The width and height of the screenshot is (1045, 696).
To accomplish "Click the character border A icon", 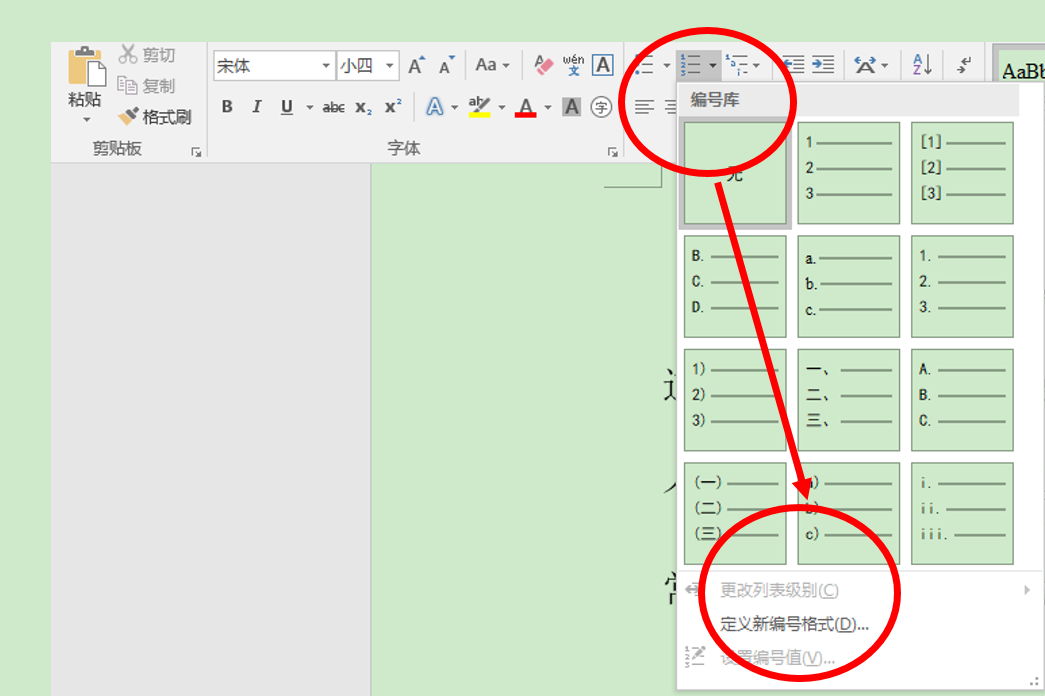I will coord(603,65).
